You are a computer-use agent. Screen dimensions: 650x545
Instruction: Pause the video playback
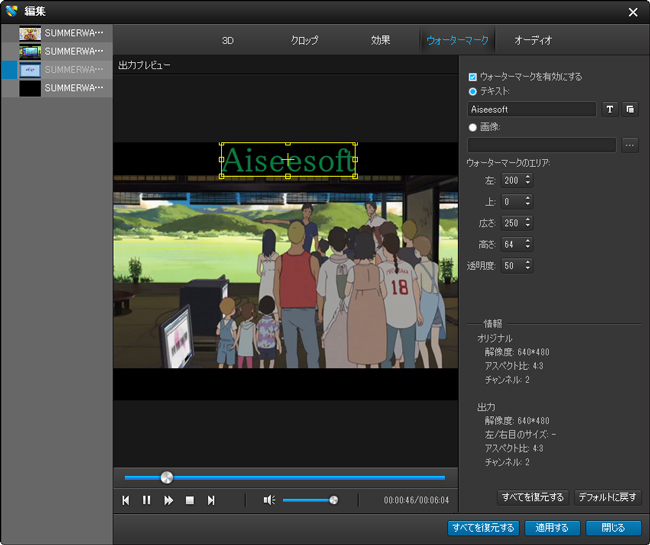(147, 500)
